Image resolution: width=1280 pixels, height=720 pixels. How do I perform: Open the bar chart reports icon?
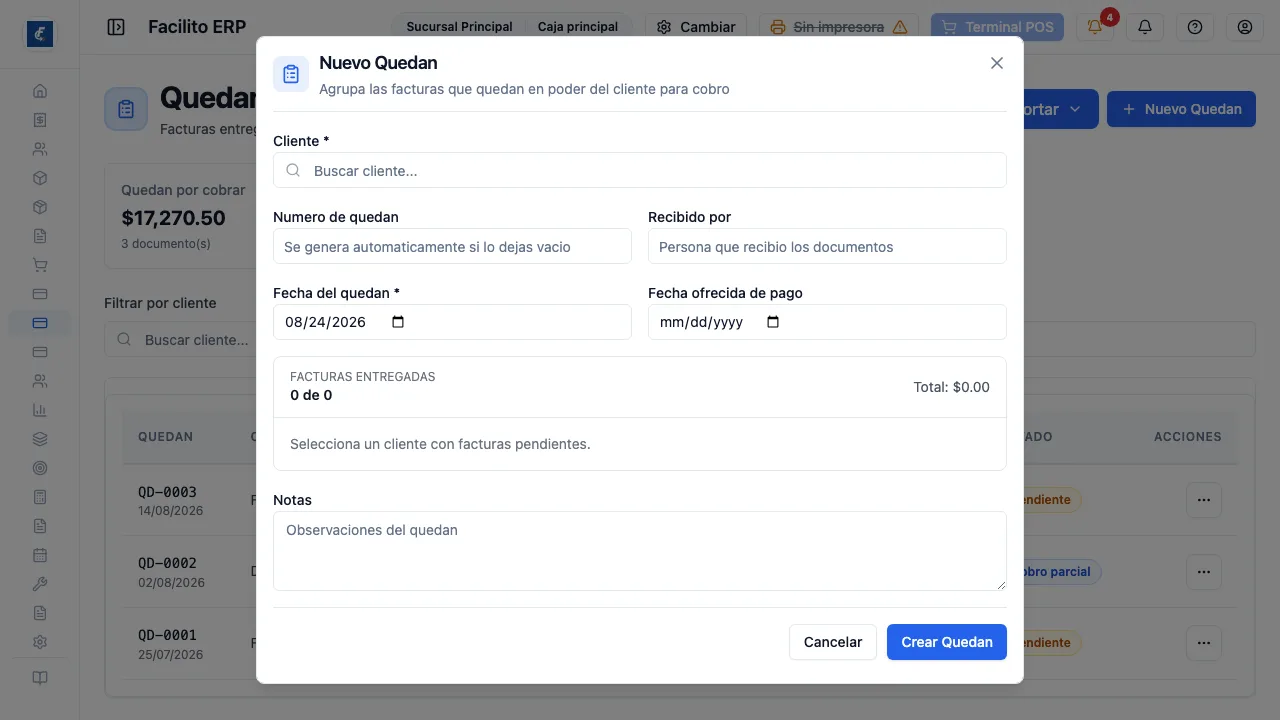click(x=40, y=410)
